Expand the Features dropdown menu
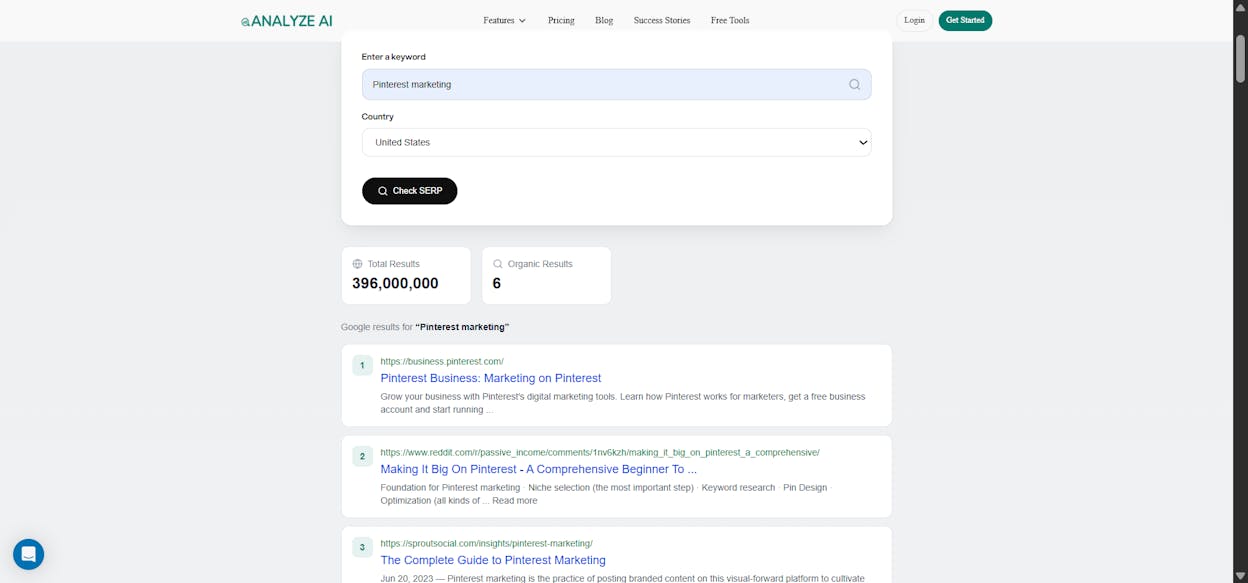 (x=504, y=20)
